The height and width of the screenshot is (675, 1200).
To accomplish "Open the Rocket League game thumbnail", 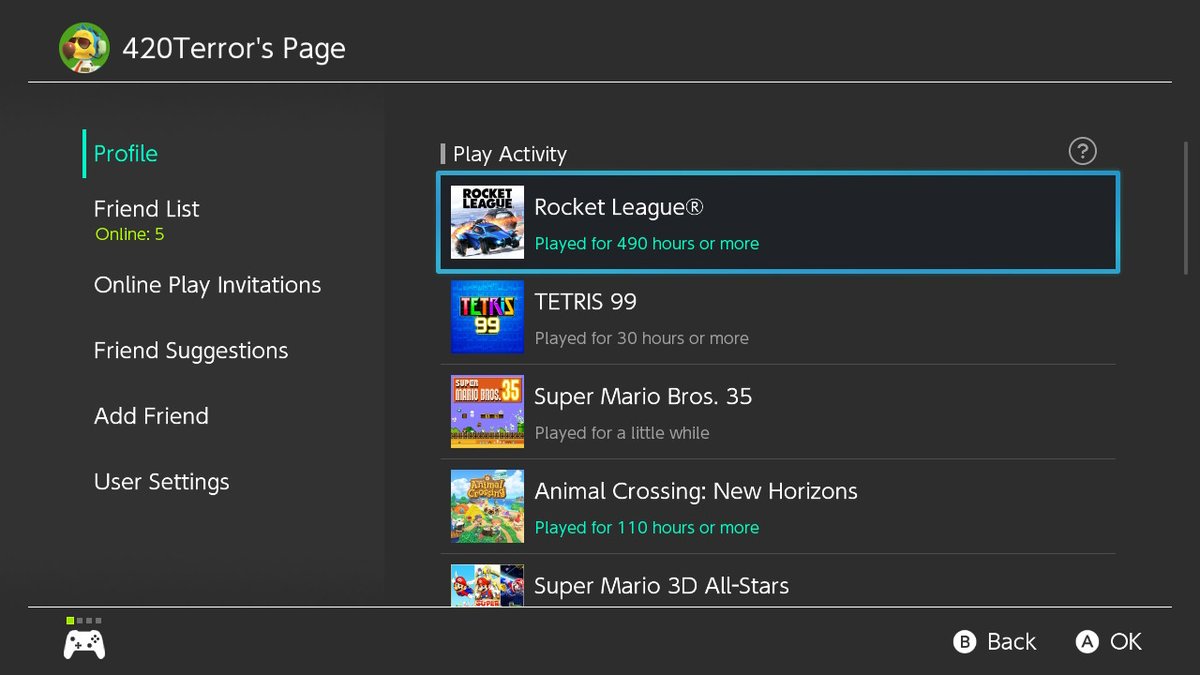I will (x=487, y=222).
